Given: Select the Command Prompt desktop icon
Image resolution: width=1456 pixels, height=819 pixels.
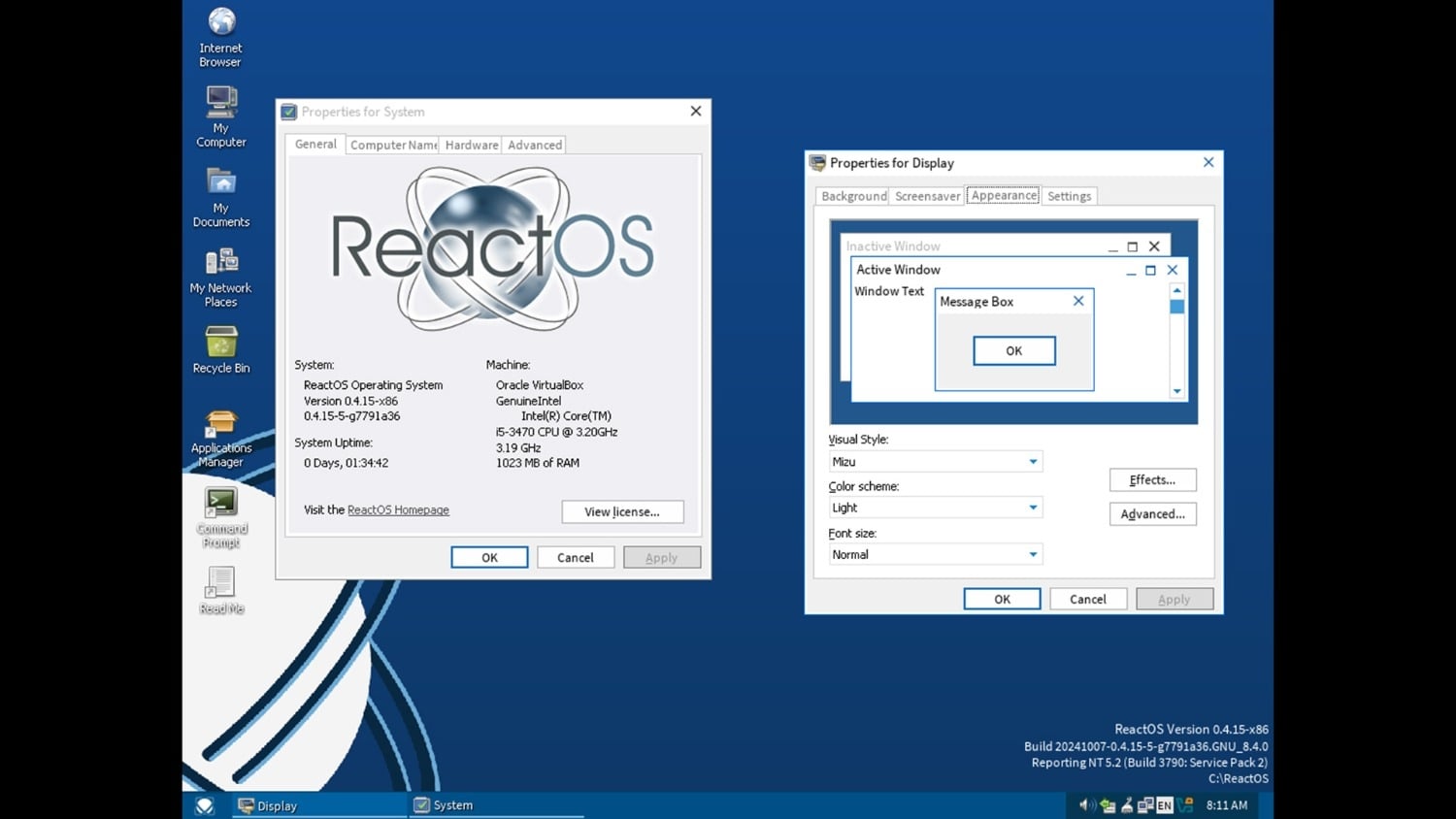Looking at the screenshot, I should pos(221,518).
